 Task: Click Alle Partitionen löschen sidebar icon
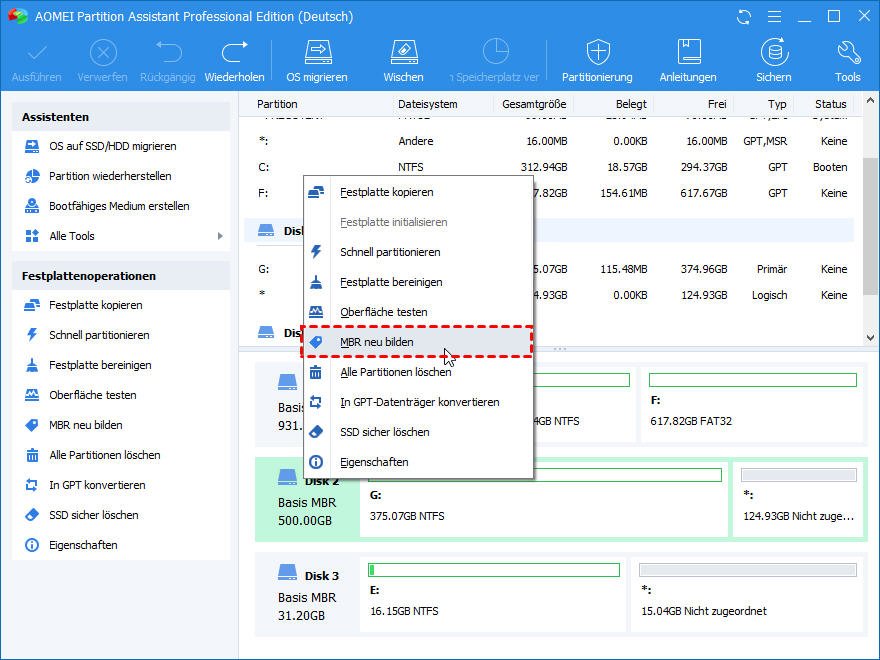pos(32,455)
